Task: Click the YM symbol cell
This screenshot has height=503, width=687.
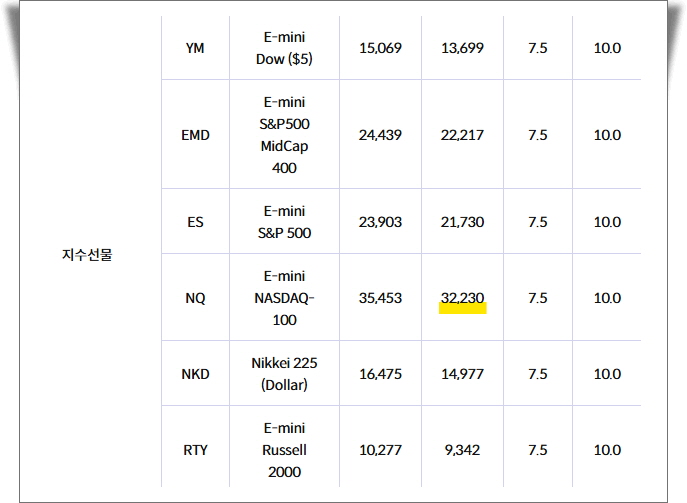Action: 195,48
